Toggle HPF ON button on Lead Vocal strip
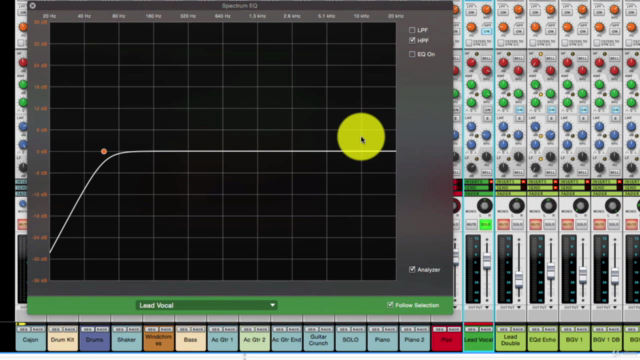The width and height of the screenshot is (640, 360). (x=487, y=31)
